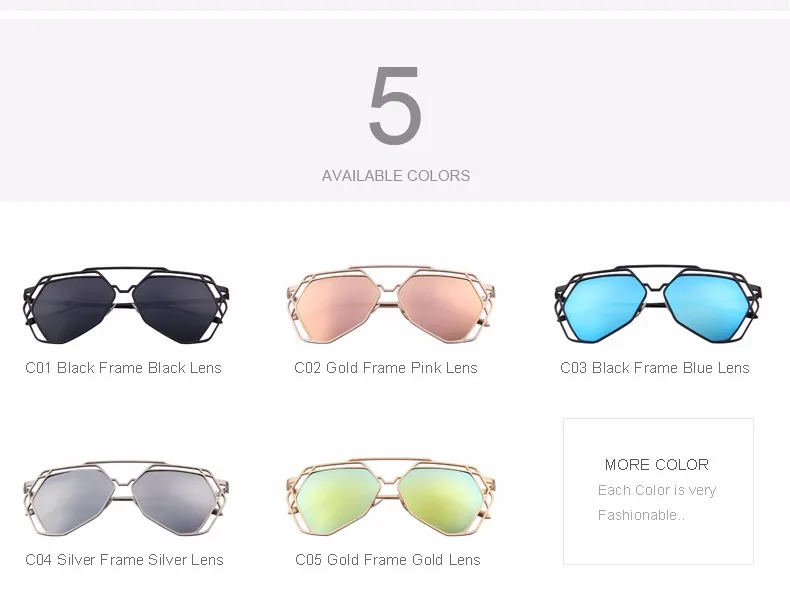The height and width of the screenshot is (596, 790).
Task: Click the silver right lens of C04 sunglasses
Action: coord(174,499)
